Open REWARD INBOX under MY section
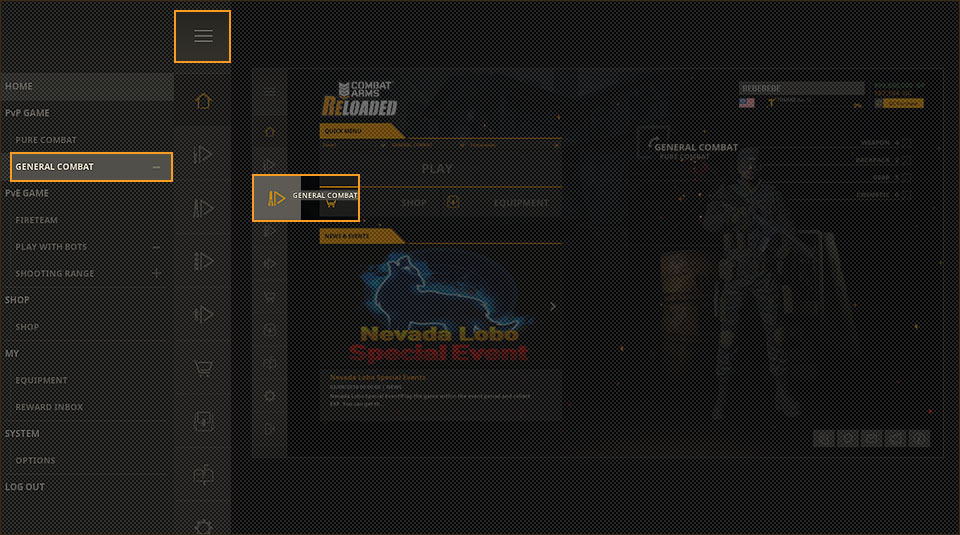The height and width of the screenshot is (535, 960). pos(49,407)
